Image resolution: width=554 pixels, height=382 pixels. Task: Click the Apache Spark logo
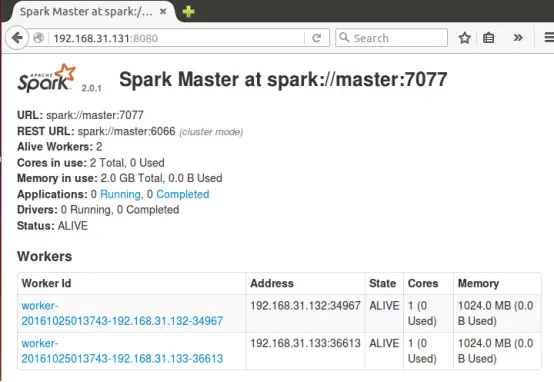coord(47,78)
